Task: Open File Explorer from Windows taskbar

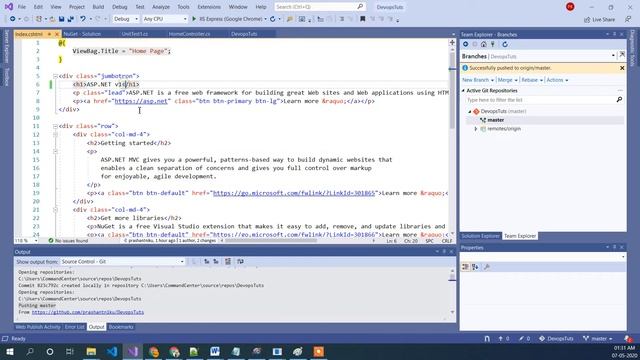Action: [91, 351]
